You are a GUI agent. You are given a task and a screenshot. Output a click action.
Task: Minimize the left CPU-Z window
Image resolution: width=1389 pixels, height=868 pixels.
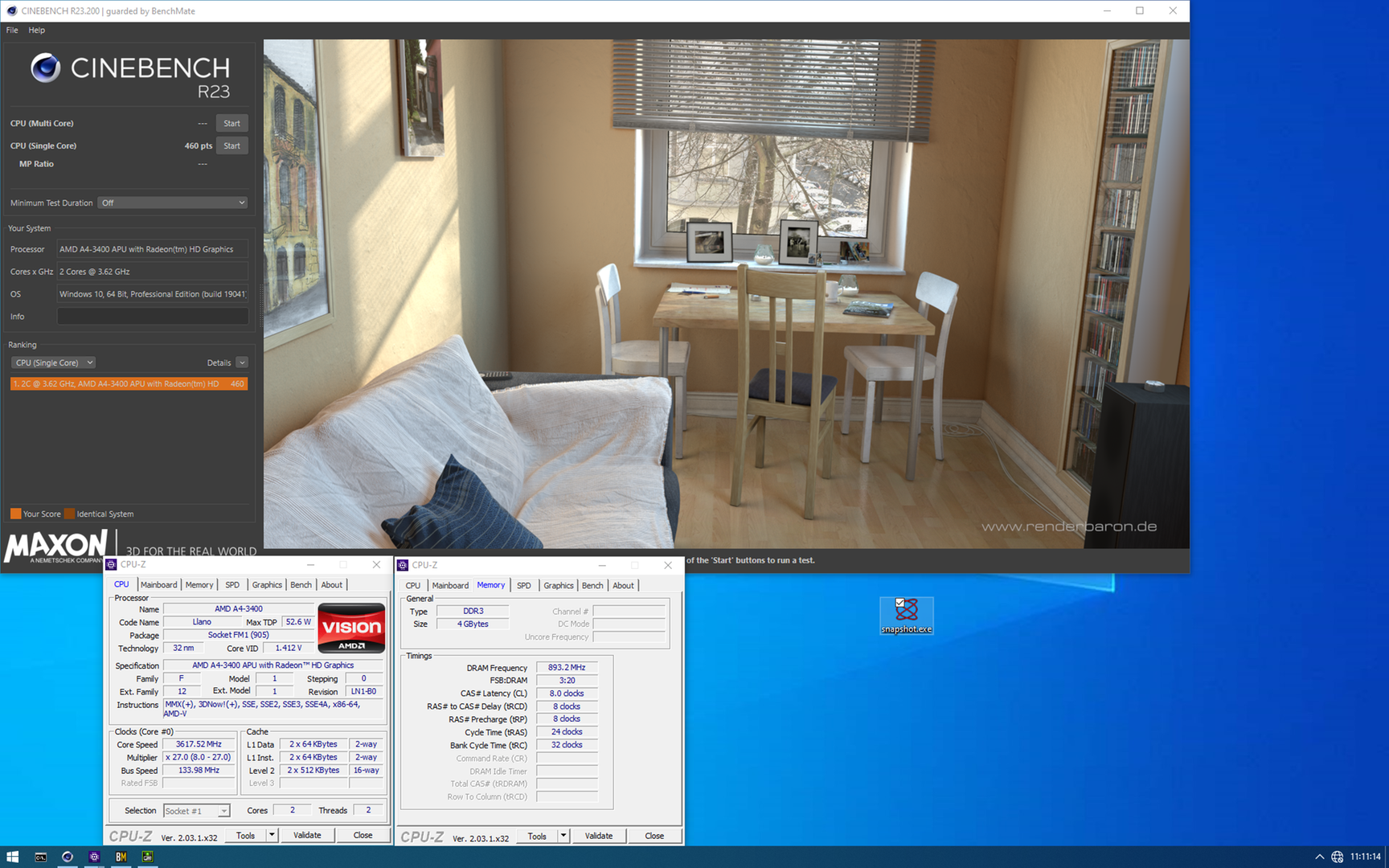coord(310,564)
